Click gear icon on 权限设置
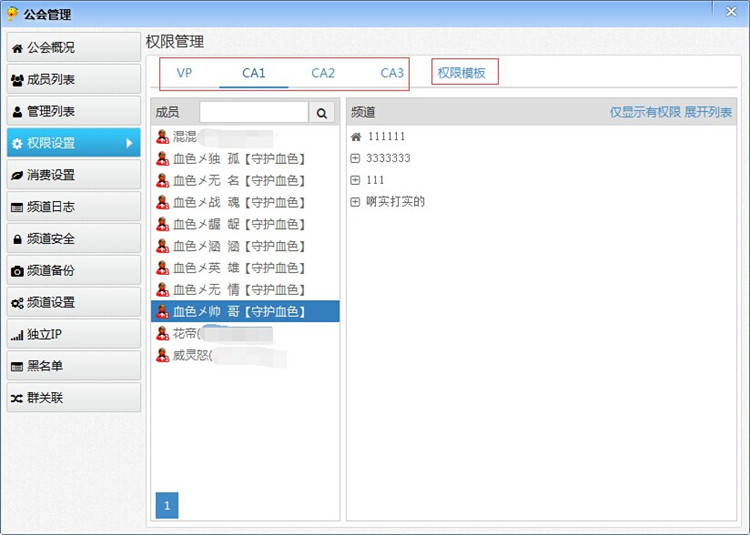750x535 pixels. pyautogui.click(x=17, y=143)
